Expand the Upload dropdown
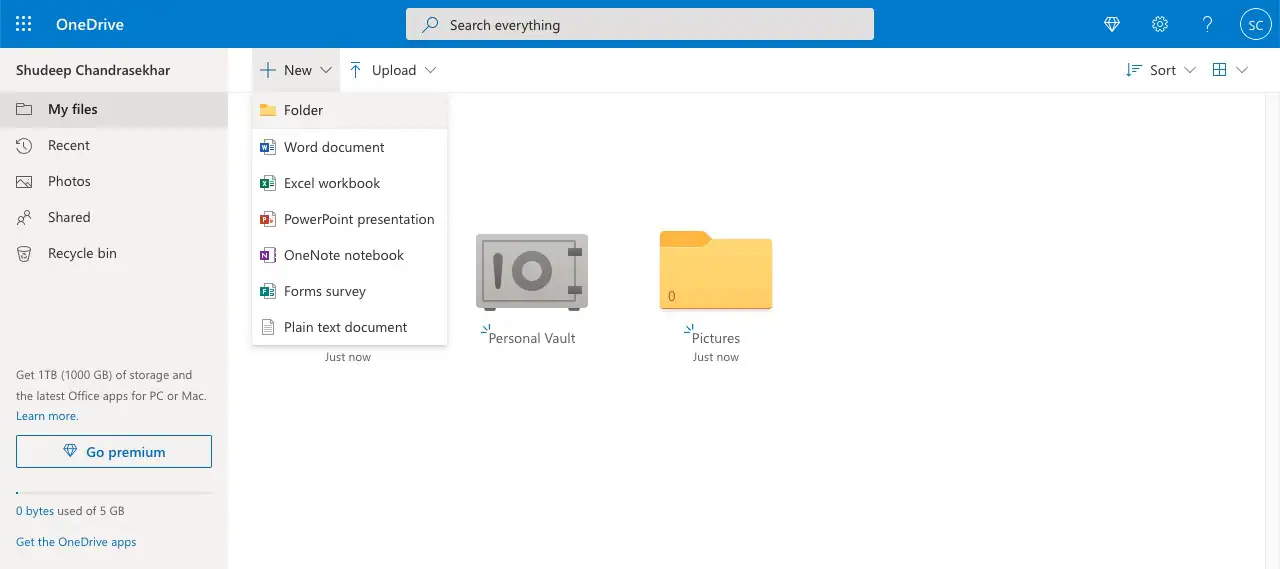 click(x=393, y=70)
